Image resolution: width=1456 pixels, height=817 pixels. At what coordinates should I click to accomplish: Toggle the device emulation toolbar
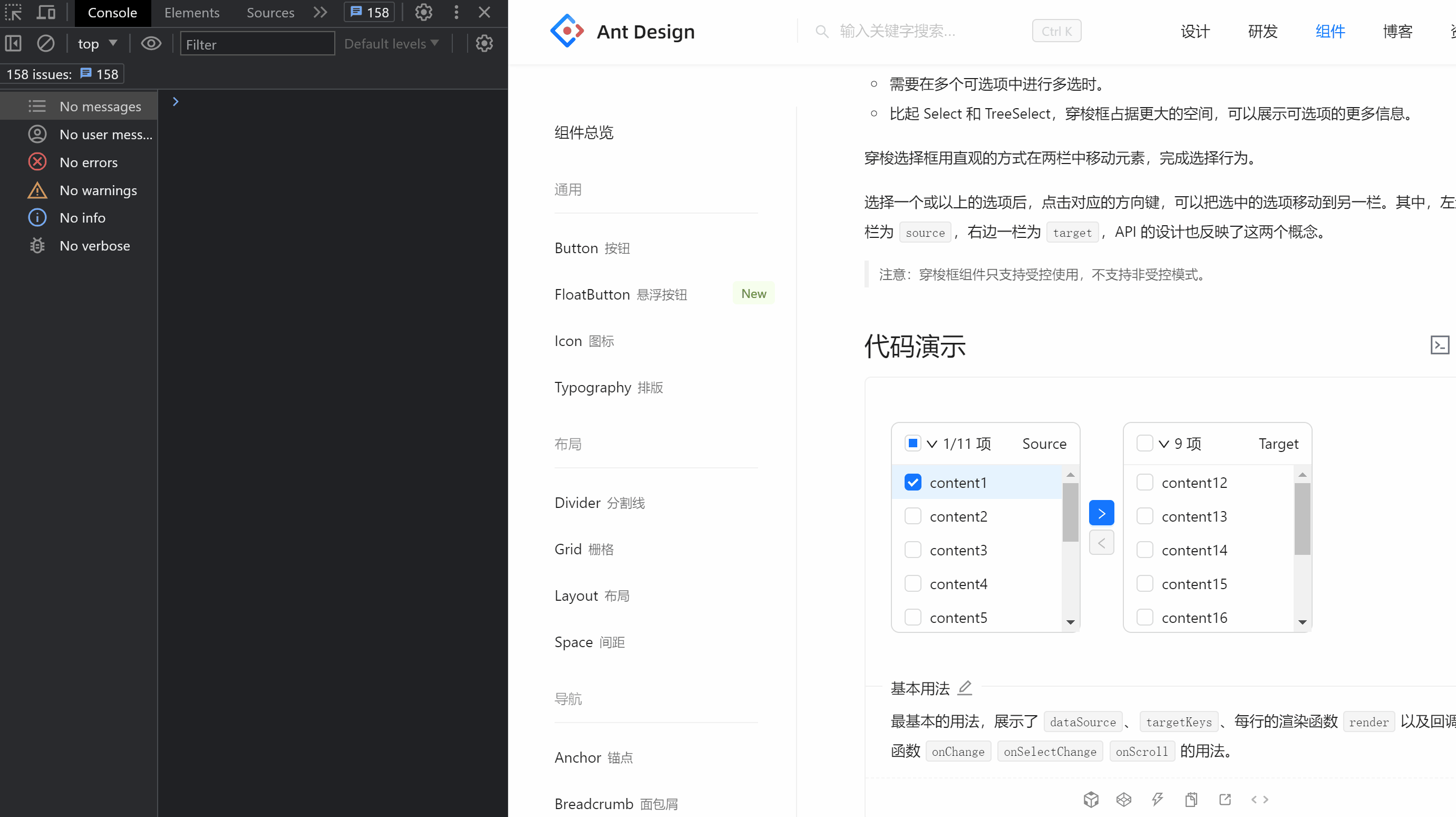coord(46,12)
